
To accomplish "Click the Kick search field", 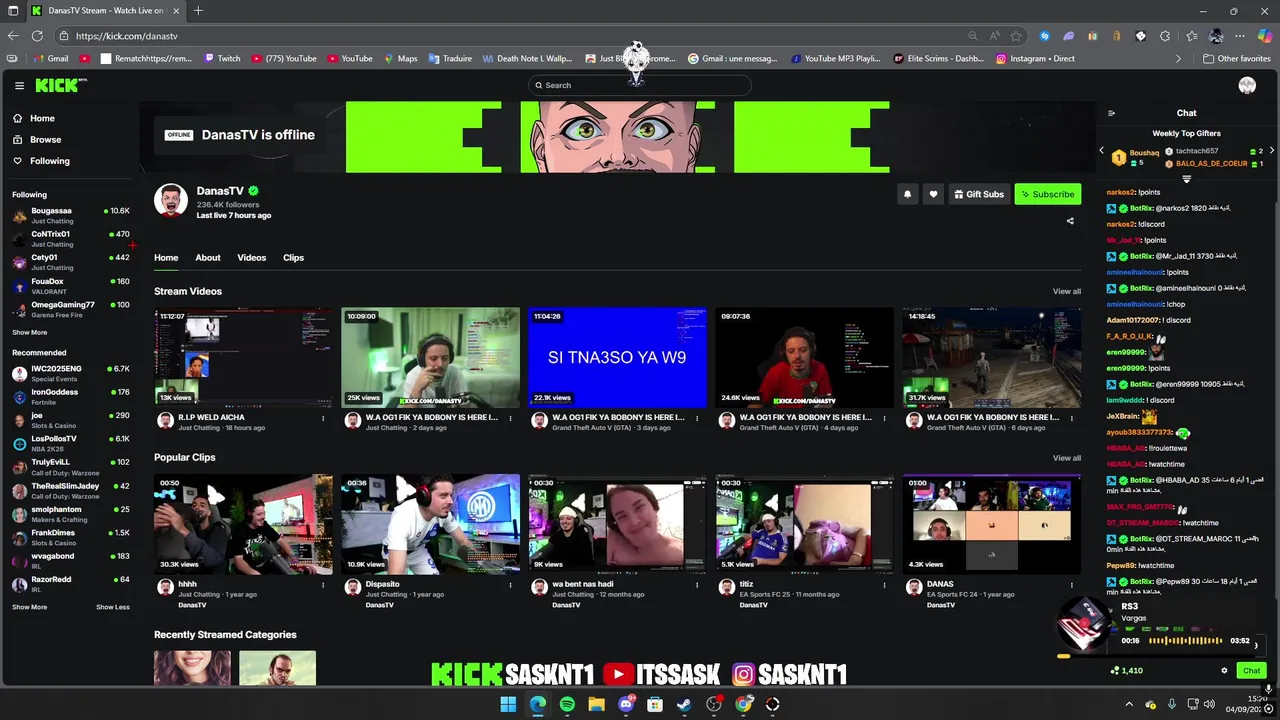I will tap(640, 85).
